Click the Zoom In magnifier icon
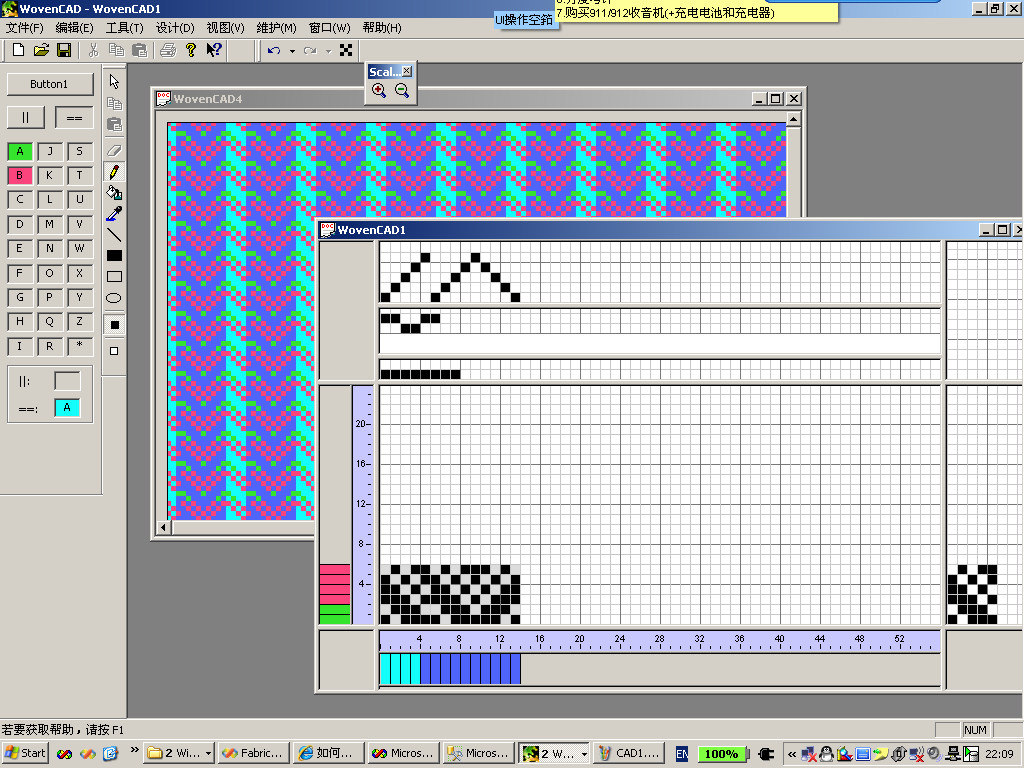Image resolution: width=1024 pixels, height=768 pixels. point(379,91)
